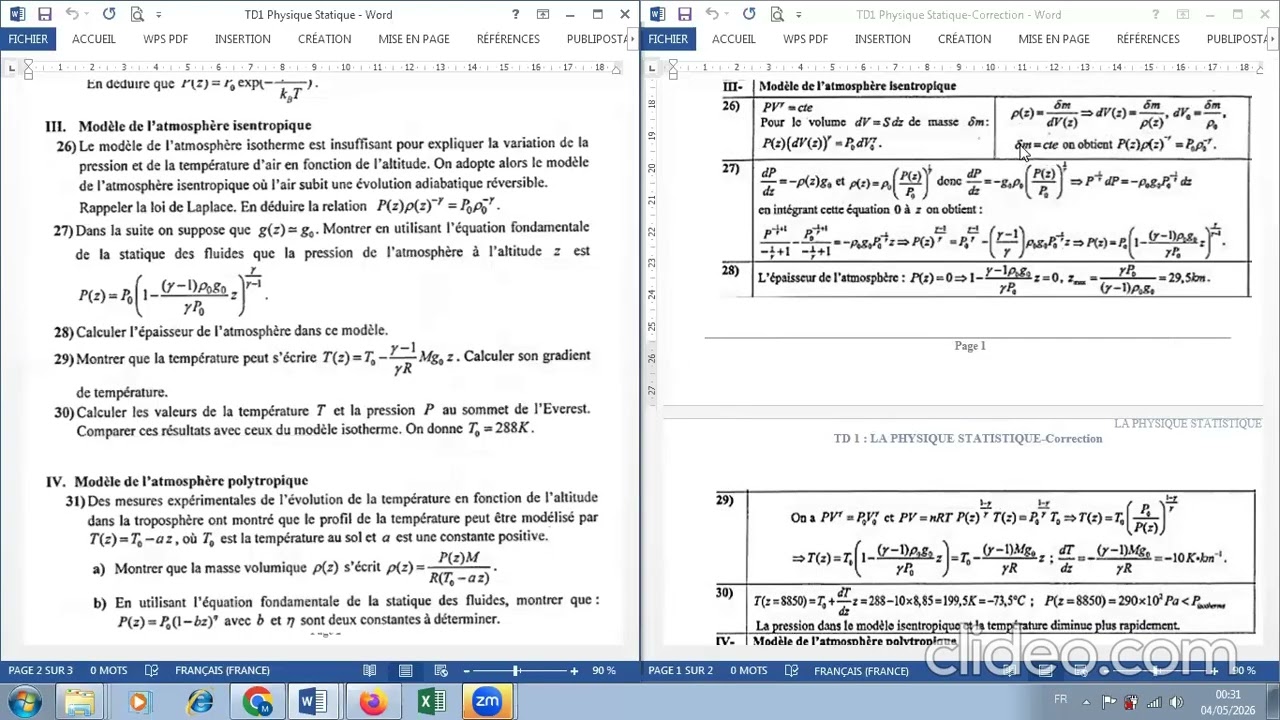This screenshot has width=1280, height=720.
Task: Click tab selector at the left window ruler
Action: point(10,67)
